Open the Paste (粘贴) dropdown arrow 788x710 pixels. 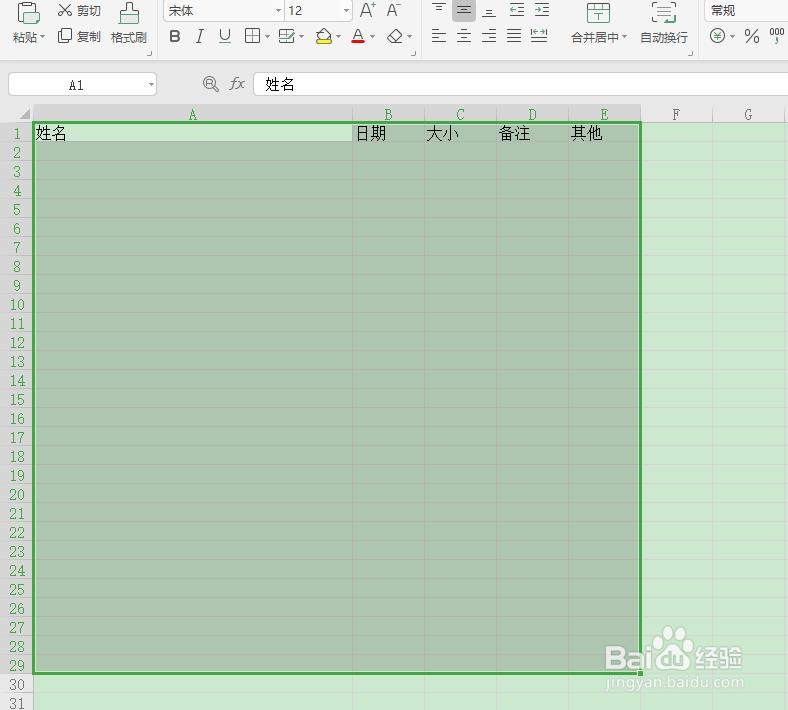click(x=43, y=37)
